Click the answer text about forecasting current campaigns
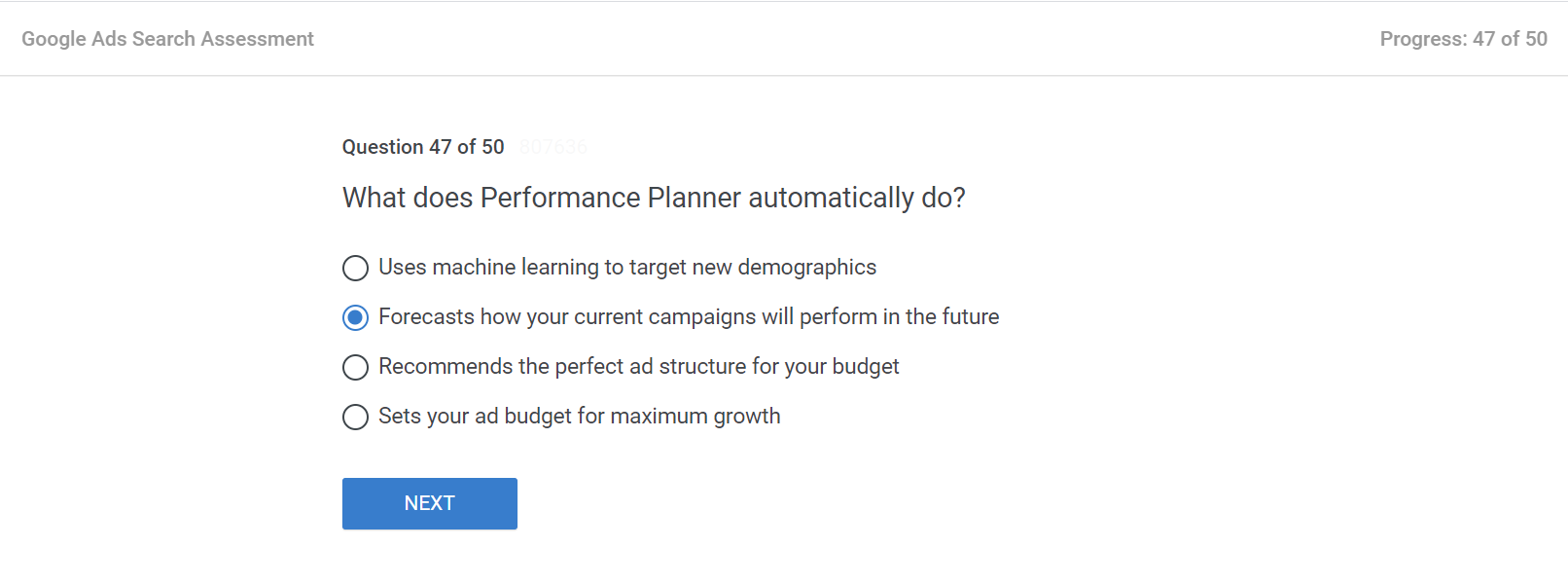 (x=688, y=316)
